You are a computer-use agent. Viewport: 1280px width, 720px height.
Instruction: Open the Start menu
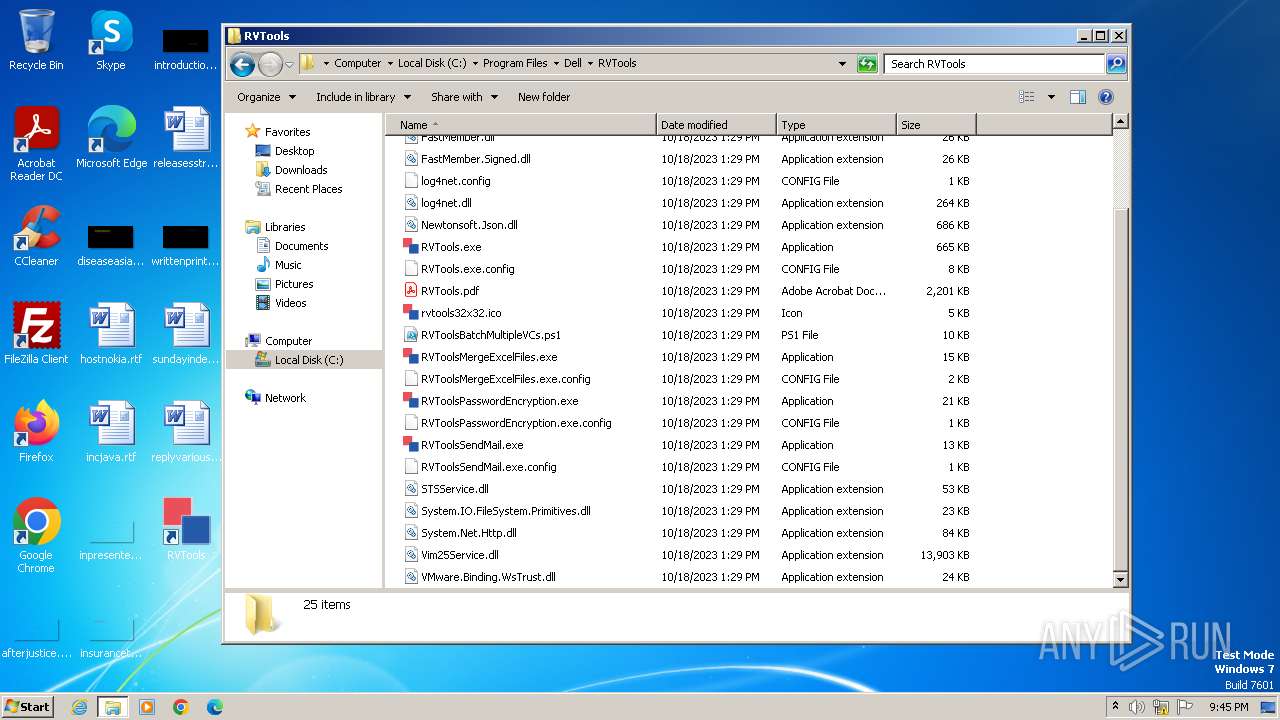pos(27,706)
